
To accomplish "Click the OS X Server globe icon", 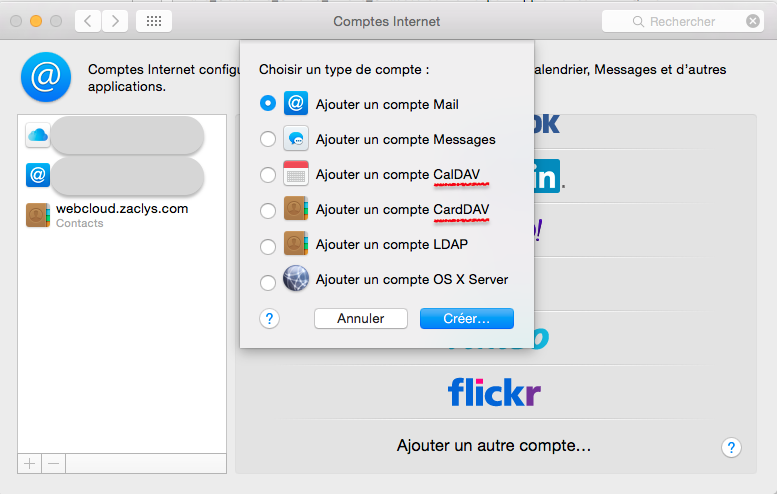I will tap(295, 279).
